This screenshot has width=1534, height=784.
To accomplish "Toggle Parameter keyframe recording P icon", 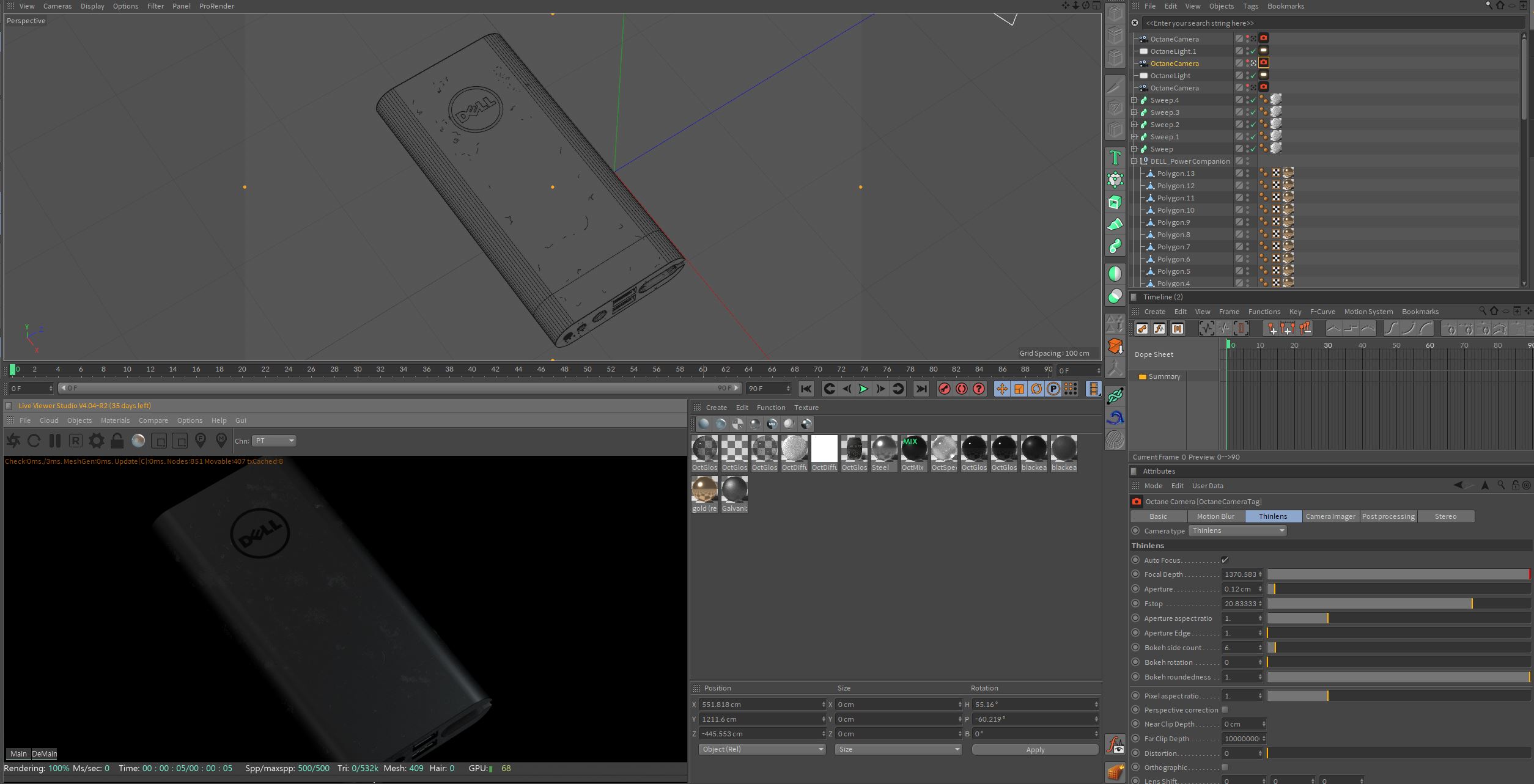I will point(1053,389).
